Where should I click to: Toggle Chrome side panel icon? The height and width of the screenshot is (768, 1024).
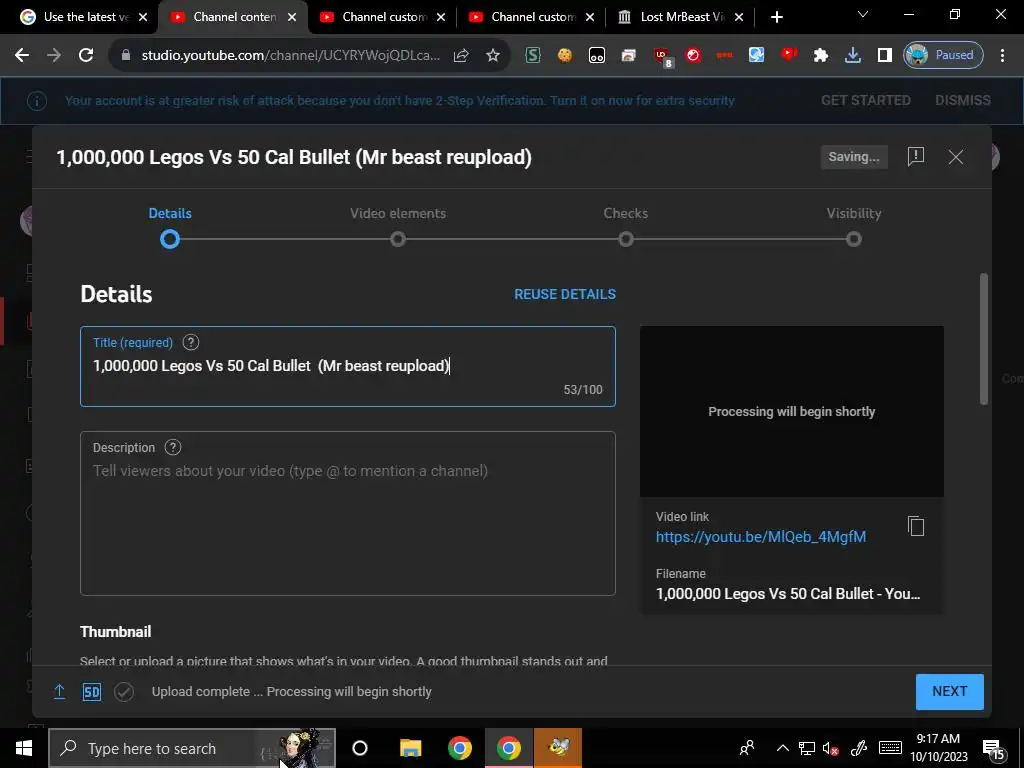click(885, 56)
